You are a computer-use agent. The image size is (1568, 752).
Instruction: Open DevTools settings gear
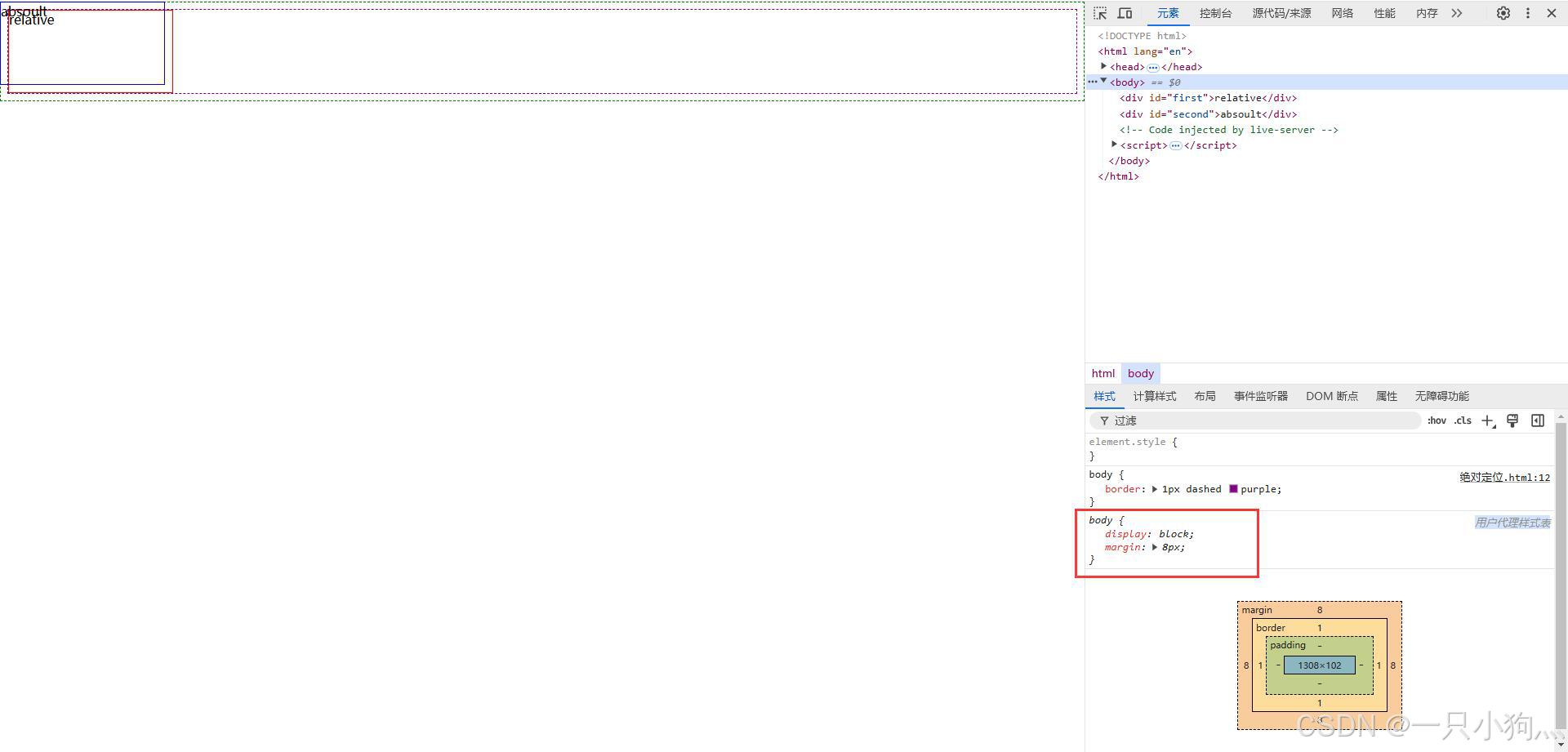point(1503,13)
